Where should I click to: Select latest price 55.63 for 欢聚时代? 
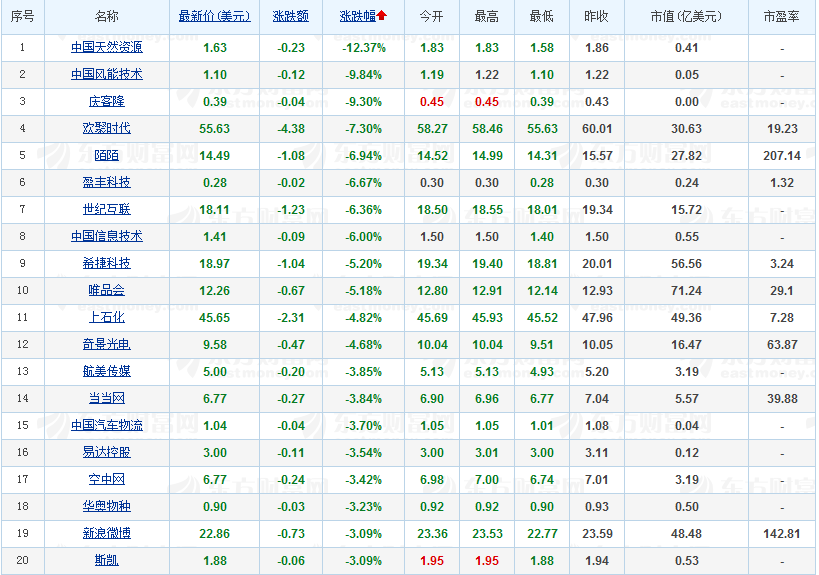click(215, 129)
